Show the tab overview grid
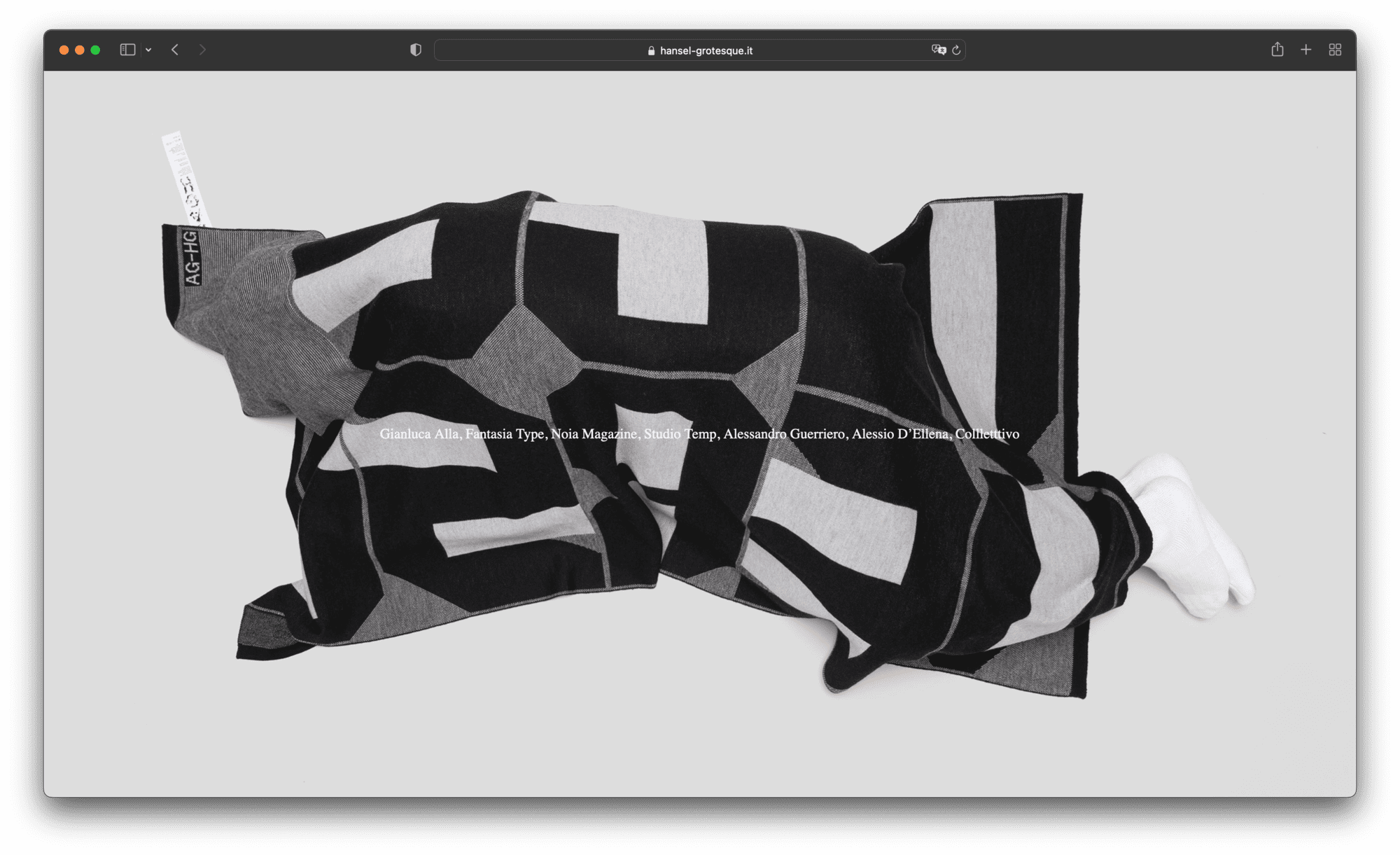 pyautogui.click(x=1335, y=50)
